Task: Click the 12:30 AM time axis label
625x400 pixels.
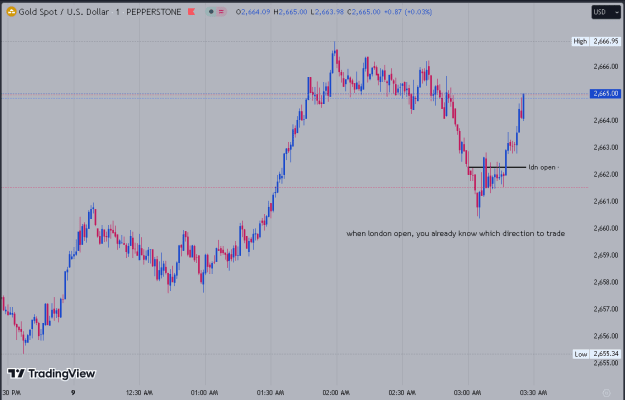Action: coord(139,393)
